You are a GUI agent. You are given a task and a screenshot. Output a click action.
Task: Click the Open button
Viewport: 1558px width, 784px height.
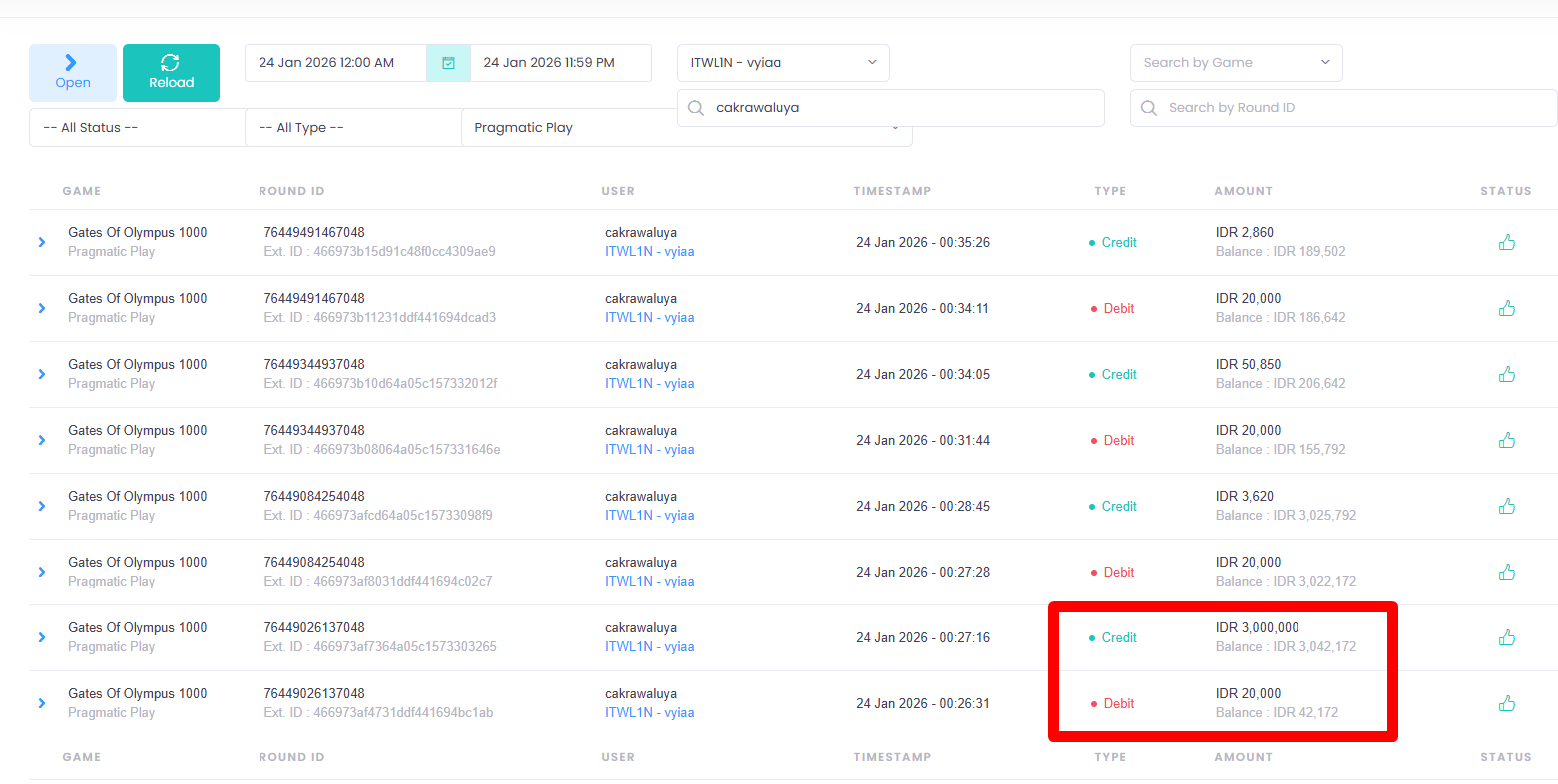73,73
